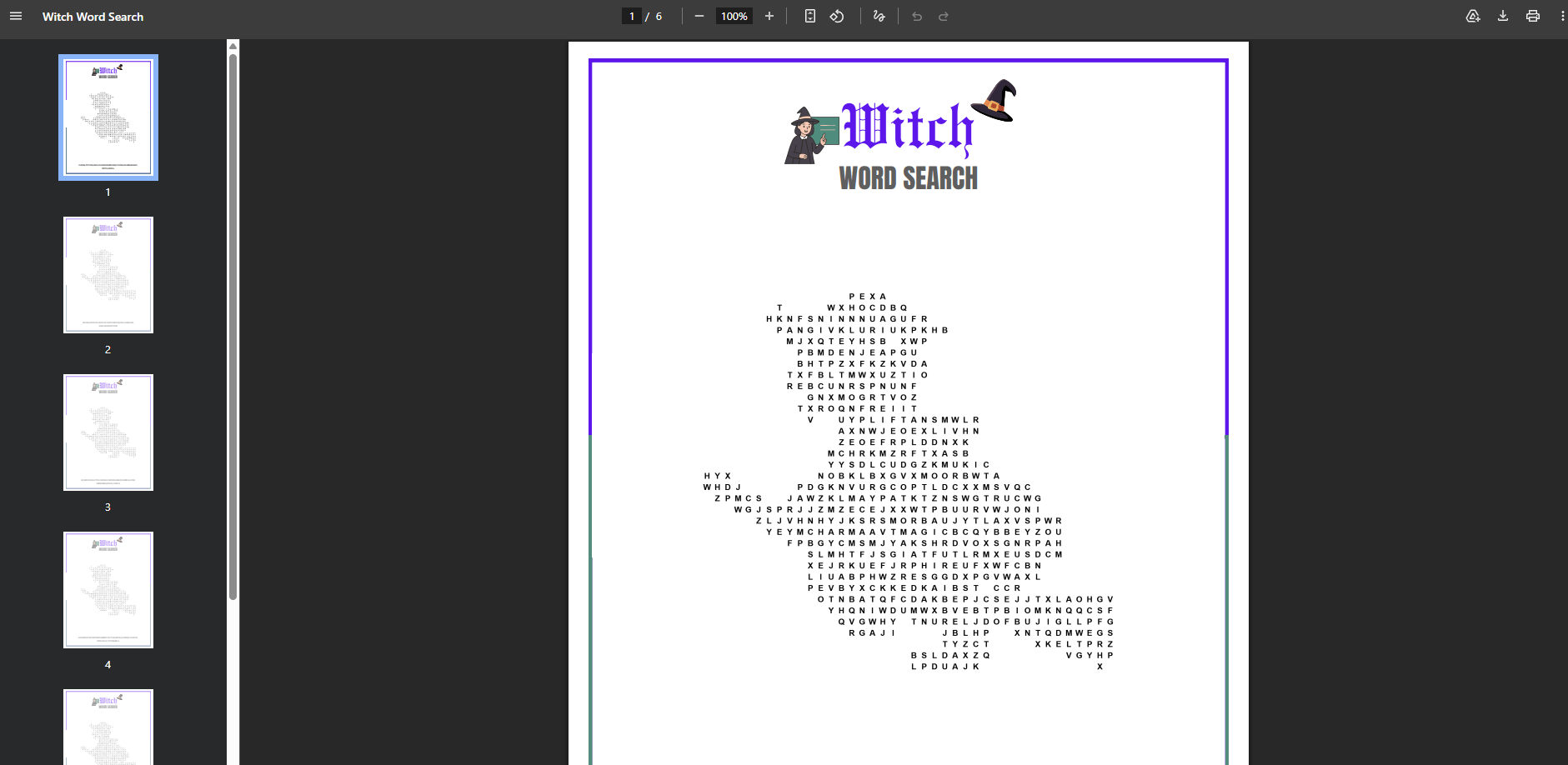The width and height of the screenshot is (1568, 765).
Task: Go to page 4 thumbnail
Action: pos(108,590)
